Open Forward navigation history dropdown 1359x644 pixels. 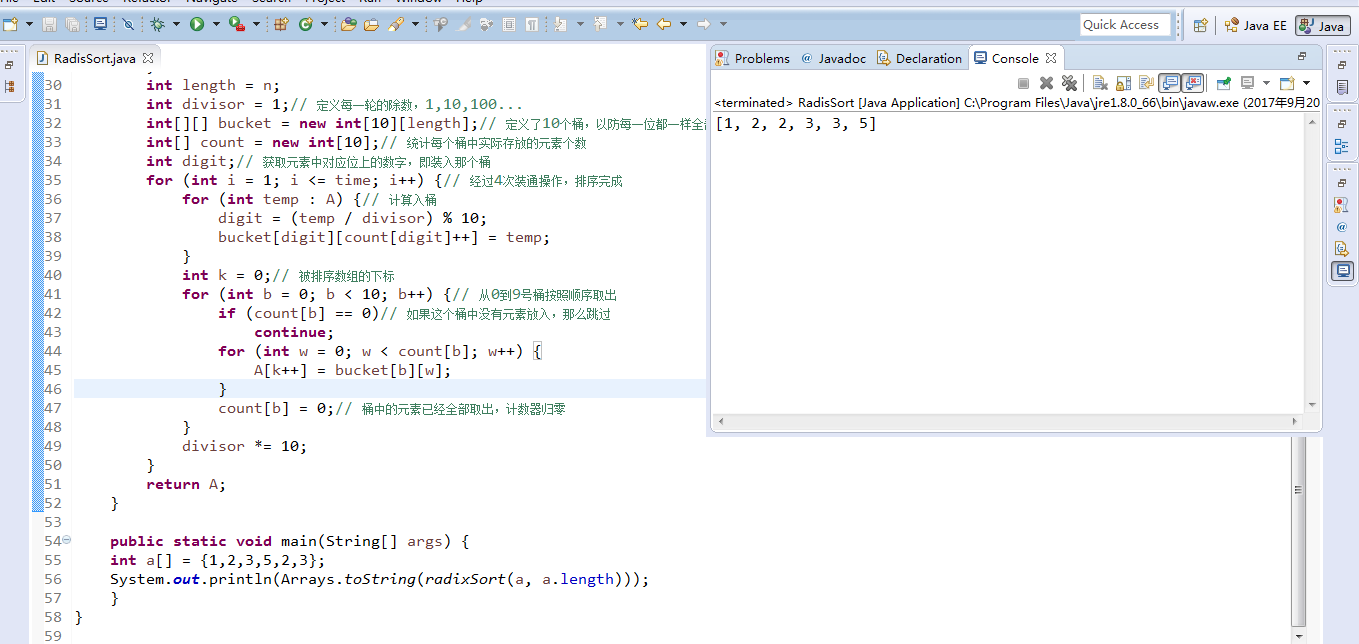click(723, 24)
